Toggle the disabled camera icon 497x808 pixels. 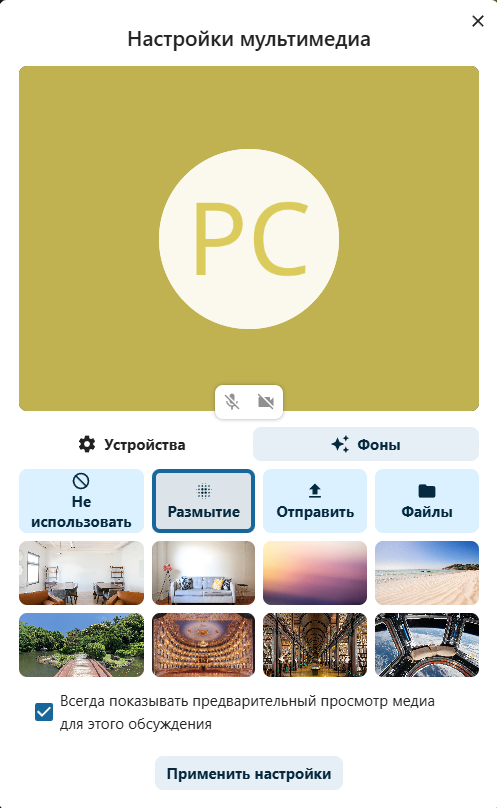266,402
